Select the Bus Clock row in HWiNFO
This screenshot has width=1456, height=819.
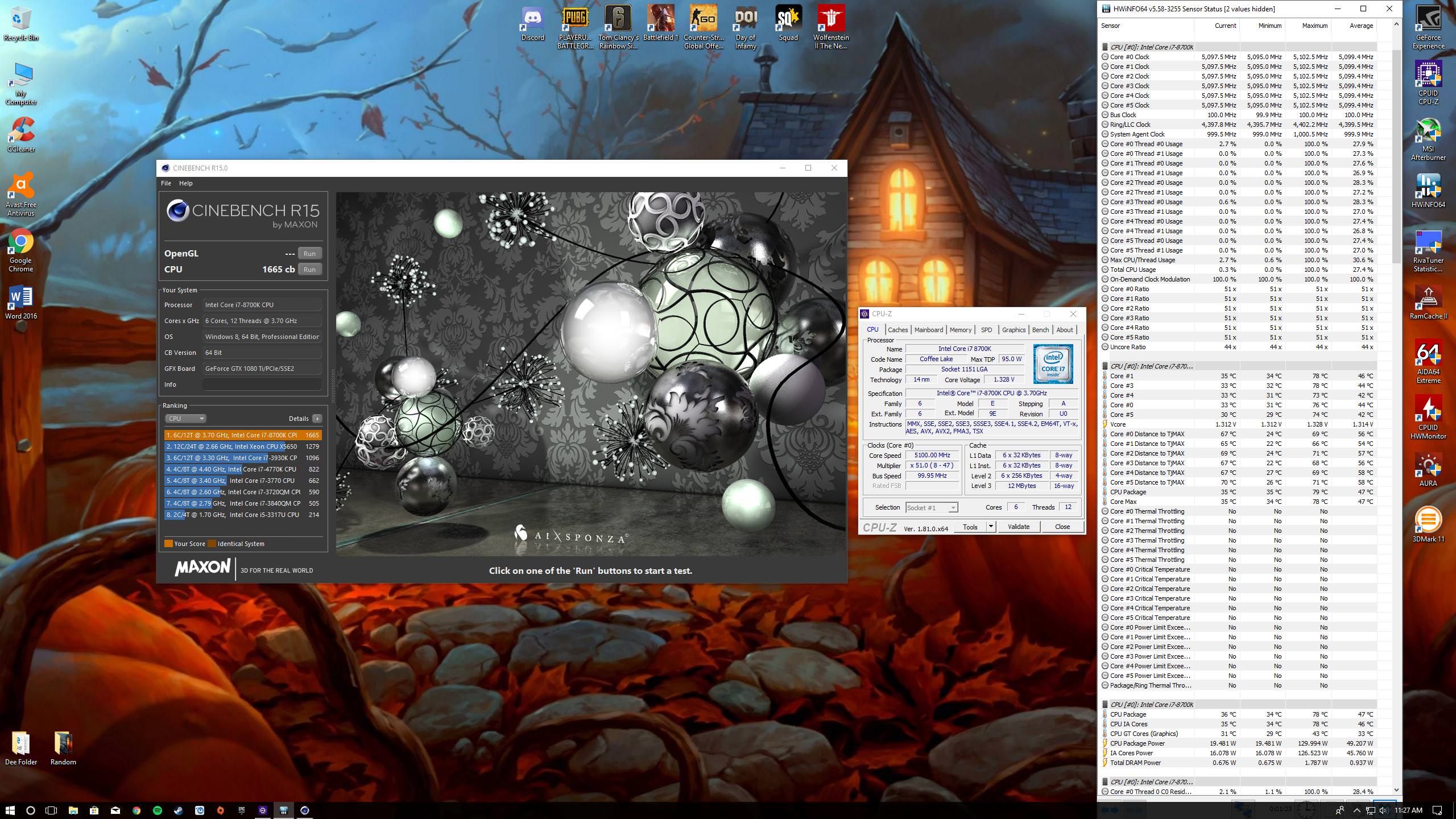tap(1239, 115)
